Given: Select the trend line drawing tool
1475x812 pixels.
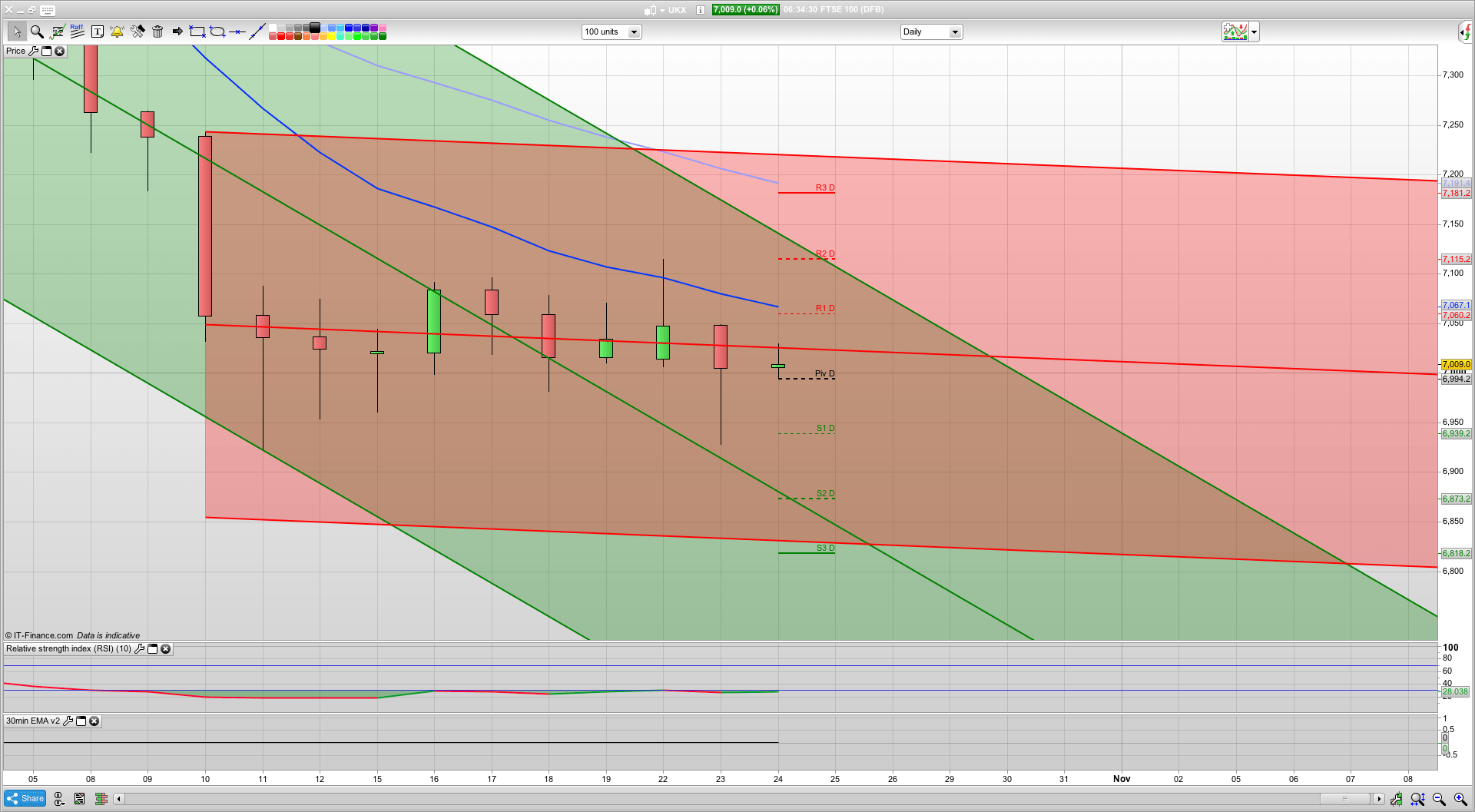Looking at the screenshot, I should (258, 31).
